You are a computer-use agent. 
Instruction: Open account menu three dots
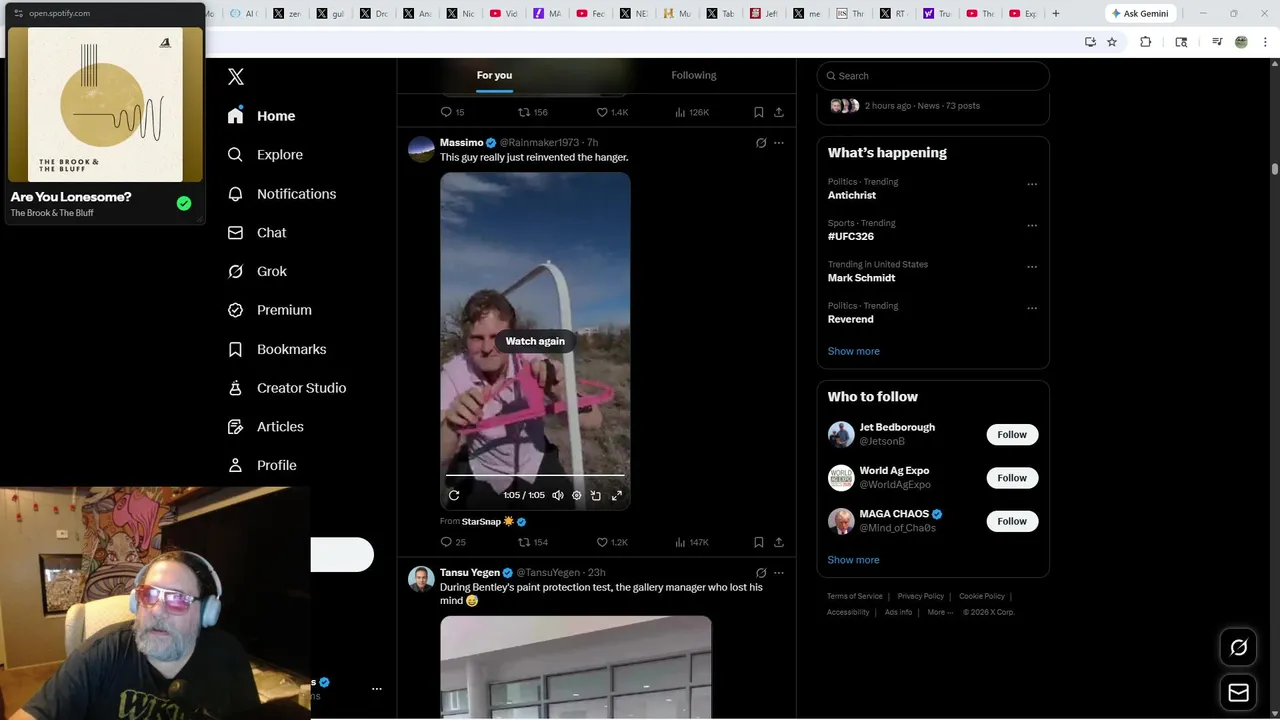click(x=377, y=689)
